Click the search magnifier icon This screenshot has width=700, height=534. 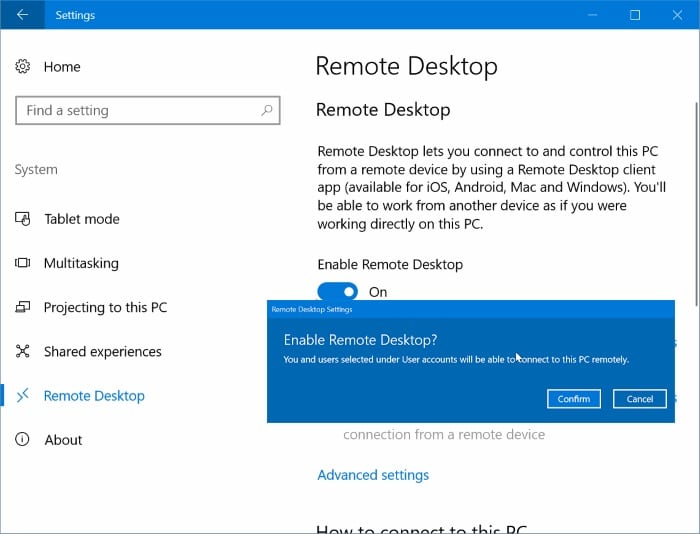[x=267, y=110]
